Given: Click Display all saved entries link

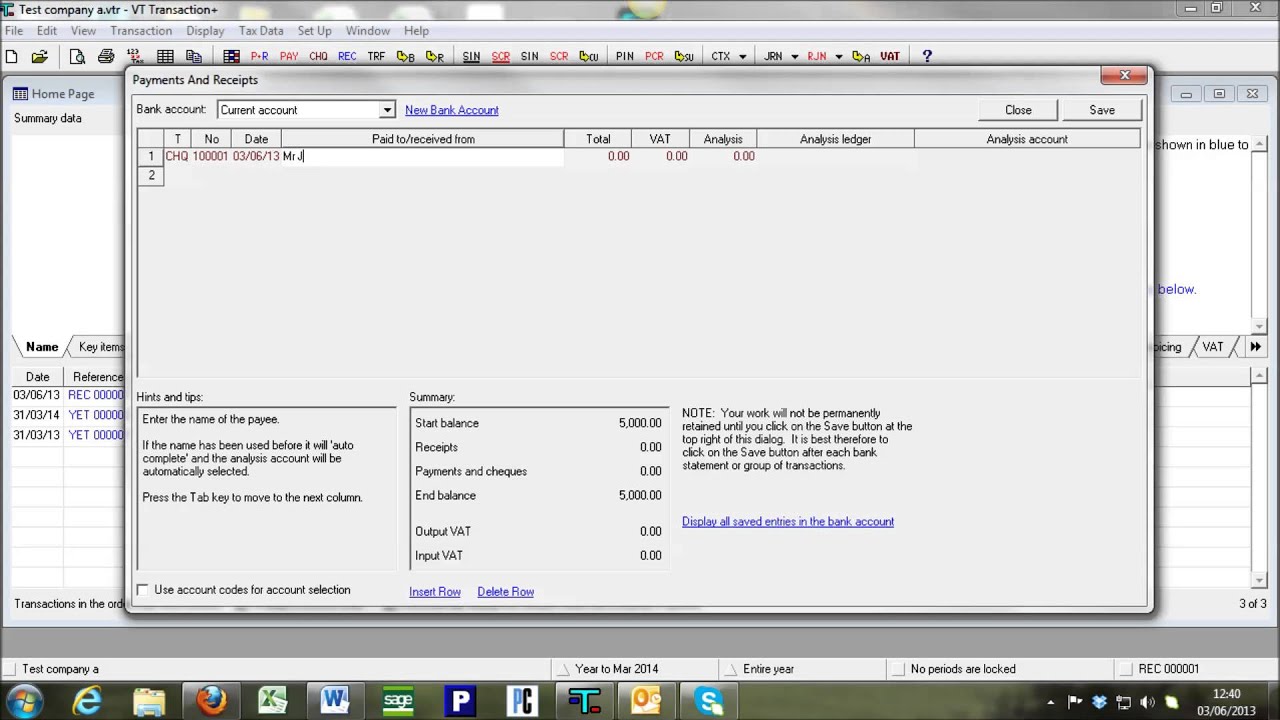Looking at the screenshot, I should [x=788, y=522].
